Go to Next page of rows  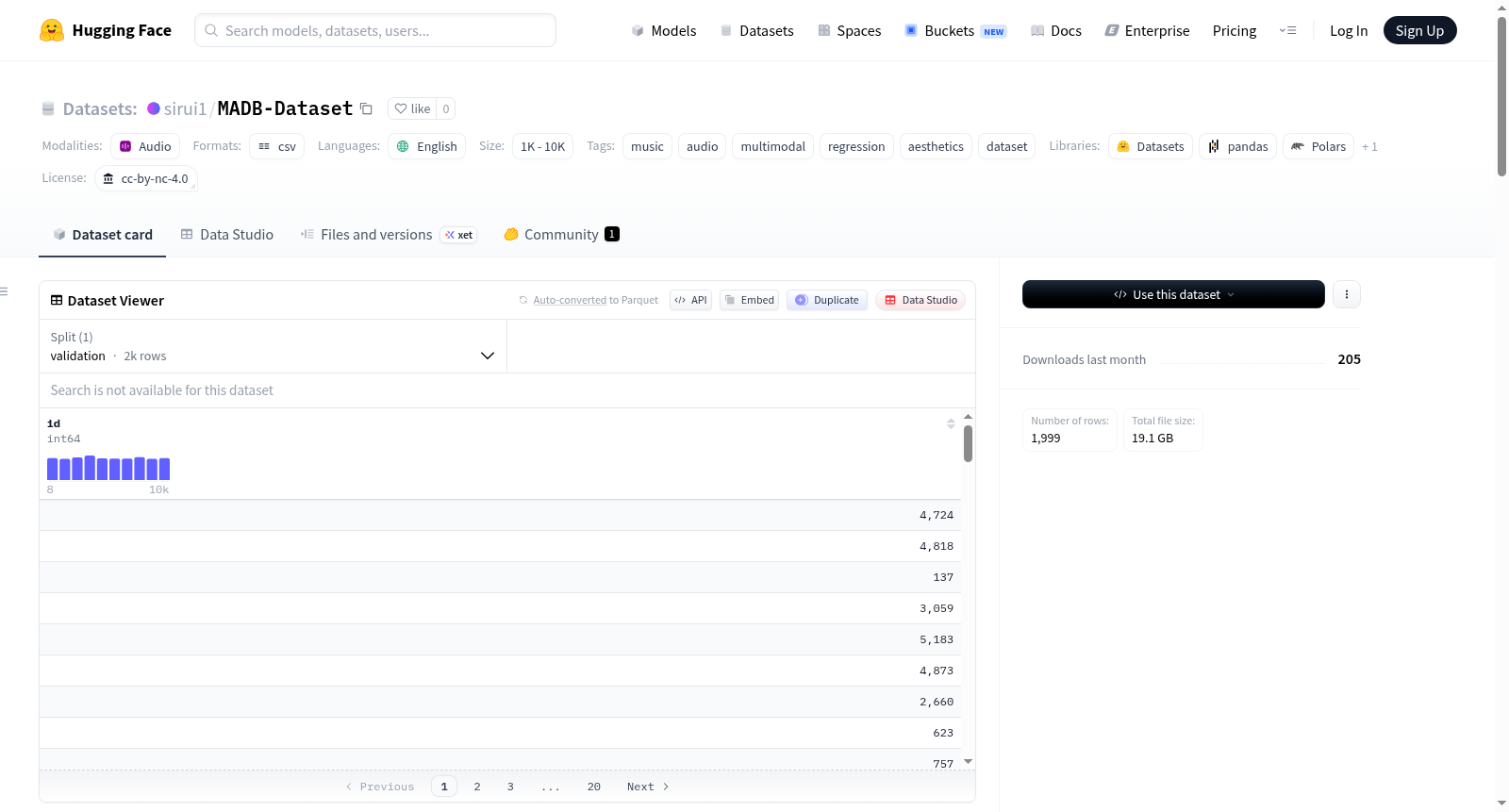tap(648, 787)
